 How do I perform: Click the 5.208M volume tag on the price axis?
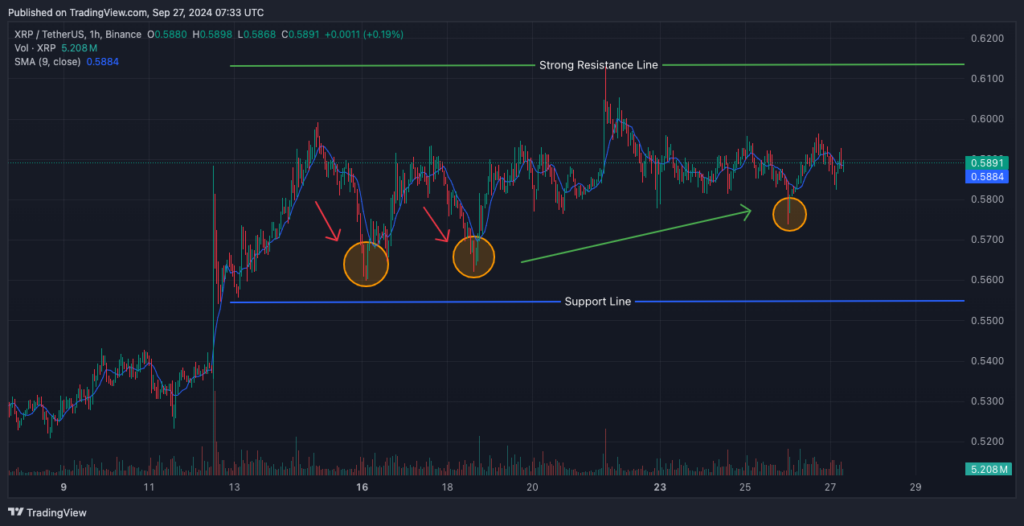[x=986, y=469]
